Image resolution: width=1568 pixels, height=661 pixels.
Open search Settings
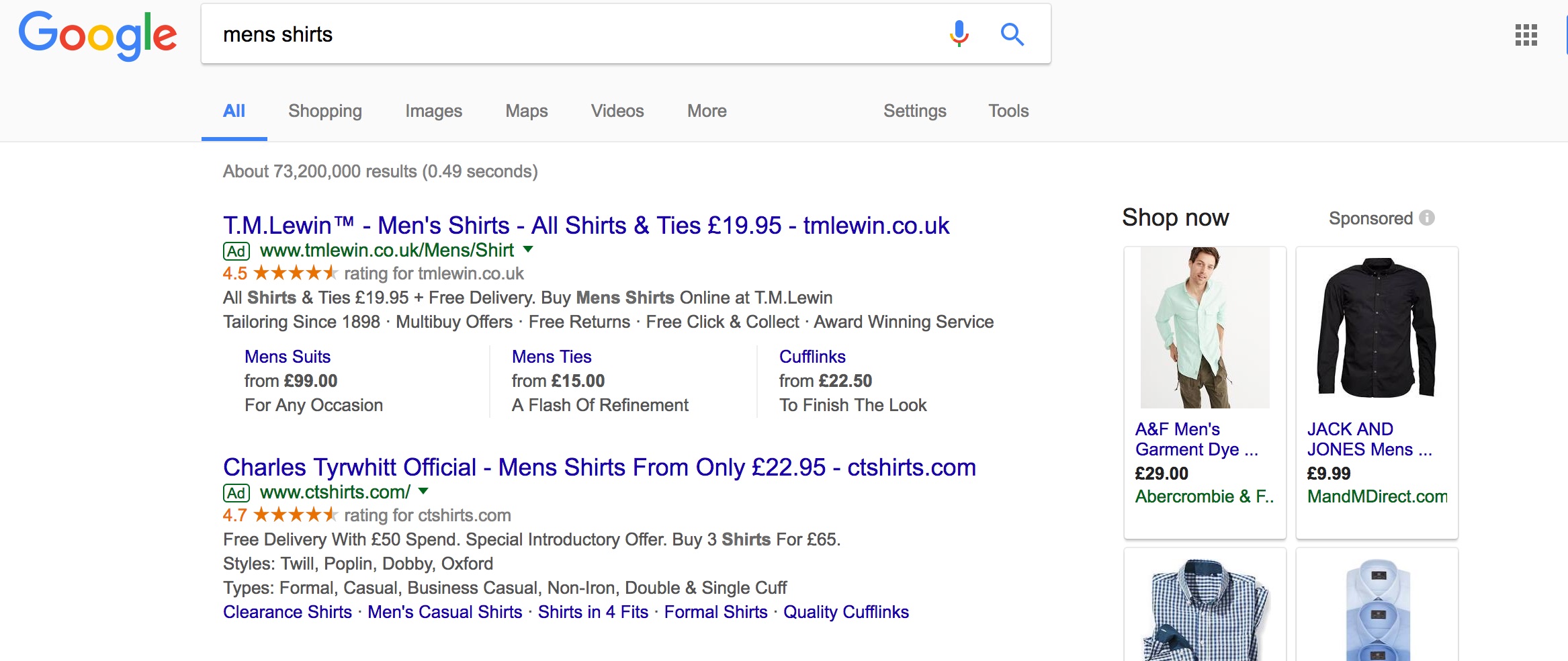915,111
